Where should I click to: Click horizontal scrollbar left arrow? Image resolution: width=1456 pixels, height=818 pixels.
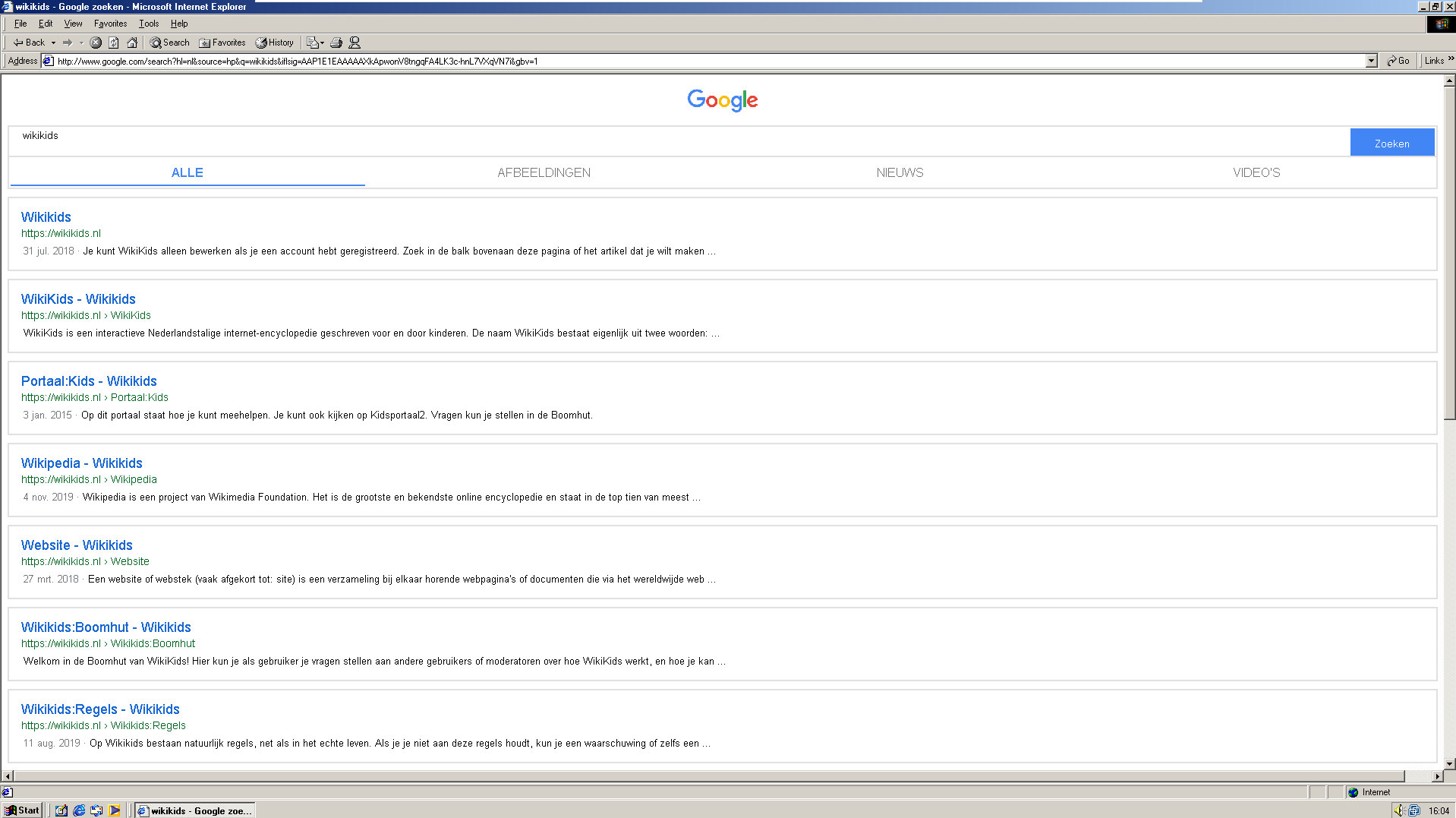(8, 776)
